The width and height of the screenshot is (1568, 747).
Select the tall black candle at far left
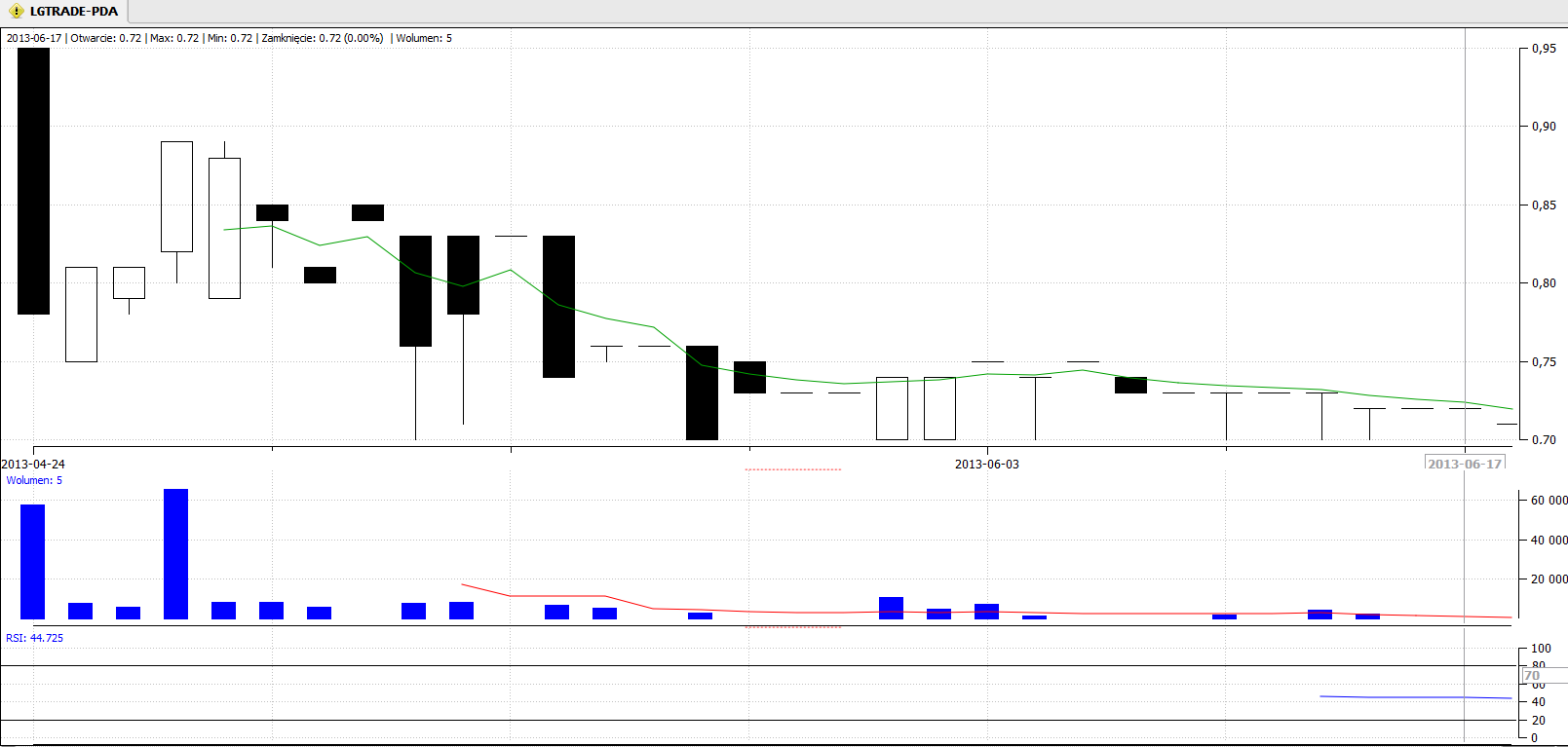33,180
